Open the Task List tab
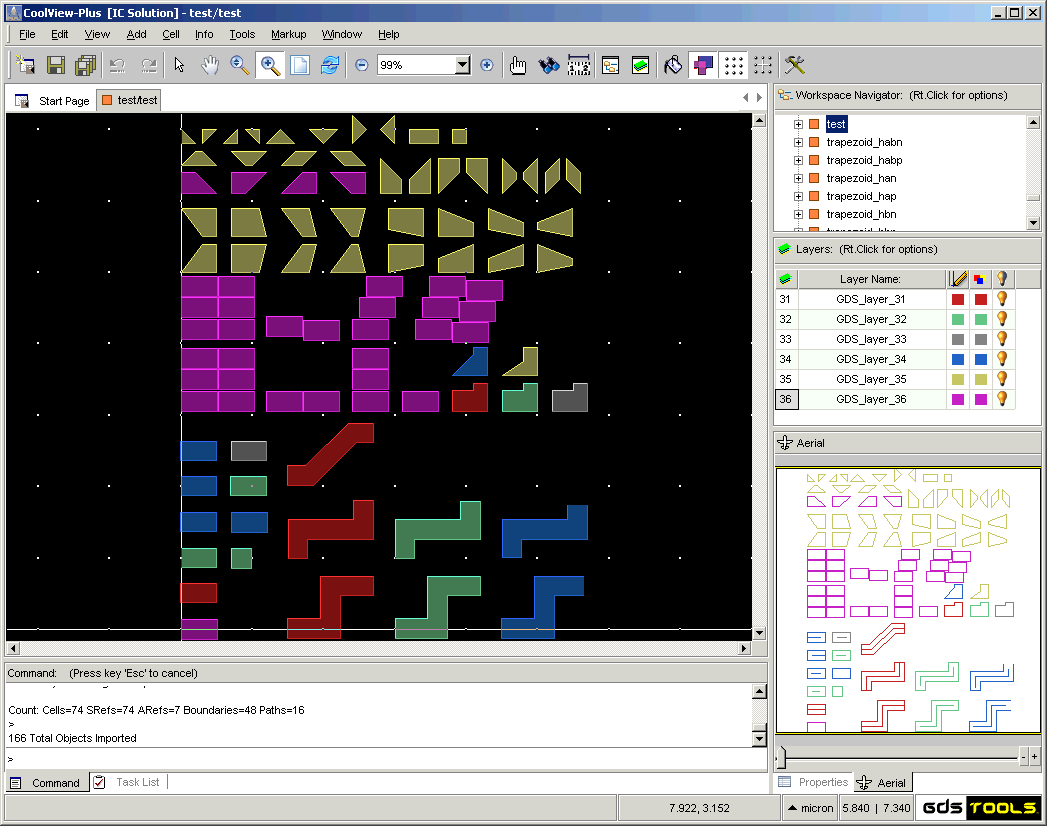Image resolution: width=1047 pixels, height=826 pixels. pos(128,782)
